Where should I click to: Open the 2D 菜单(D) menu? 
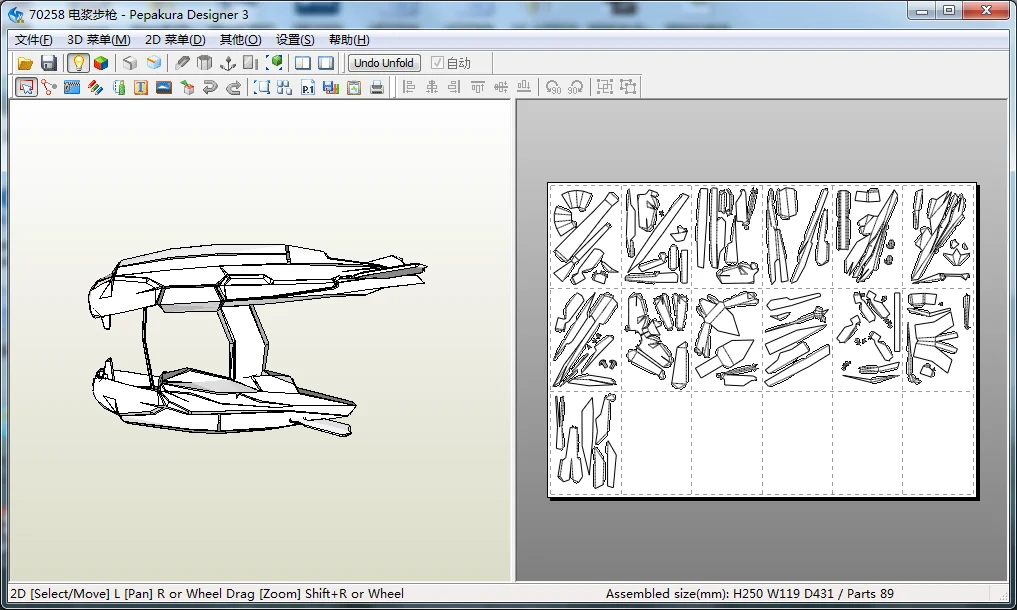click(x=175, y=40)
